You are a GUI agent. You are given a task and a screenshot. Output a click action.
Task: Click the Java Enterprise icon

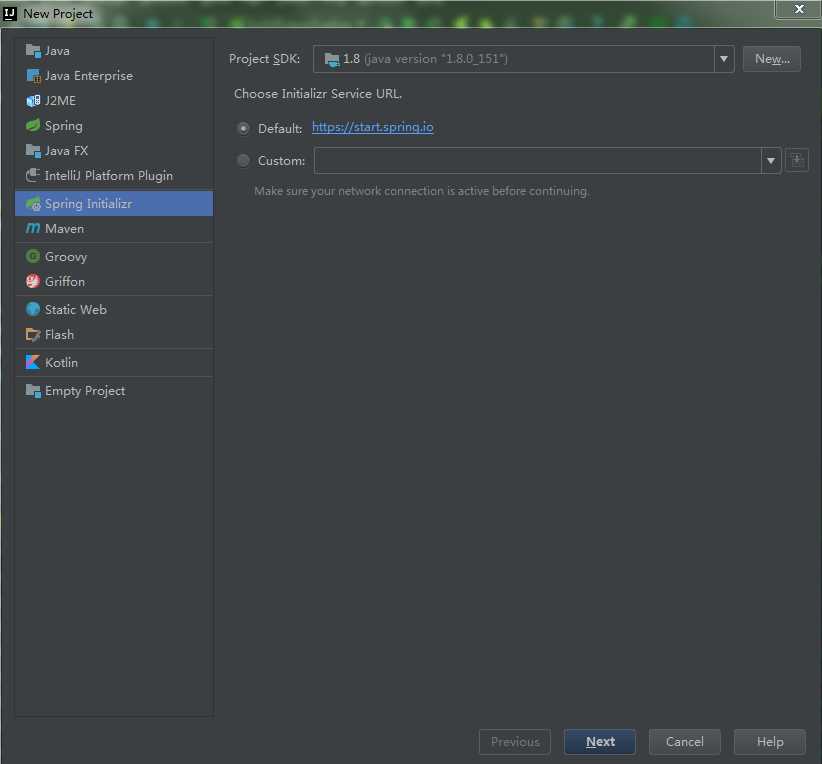[33, 76]
